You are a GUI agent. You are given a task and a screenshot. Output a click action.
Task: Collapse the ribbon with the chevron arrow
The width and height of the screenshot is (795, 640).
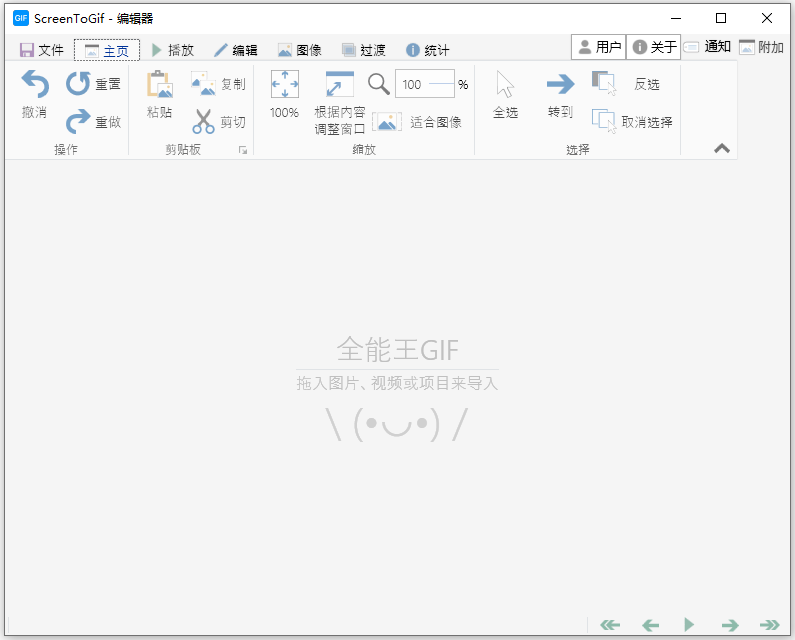[722, 149]
